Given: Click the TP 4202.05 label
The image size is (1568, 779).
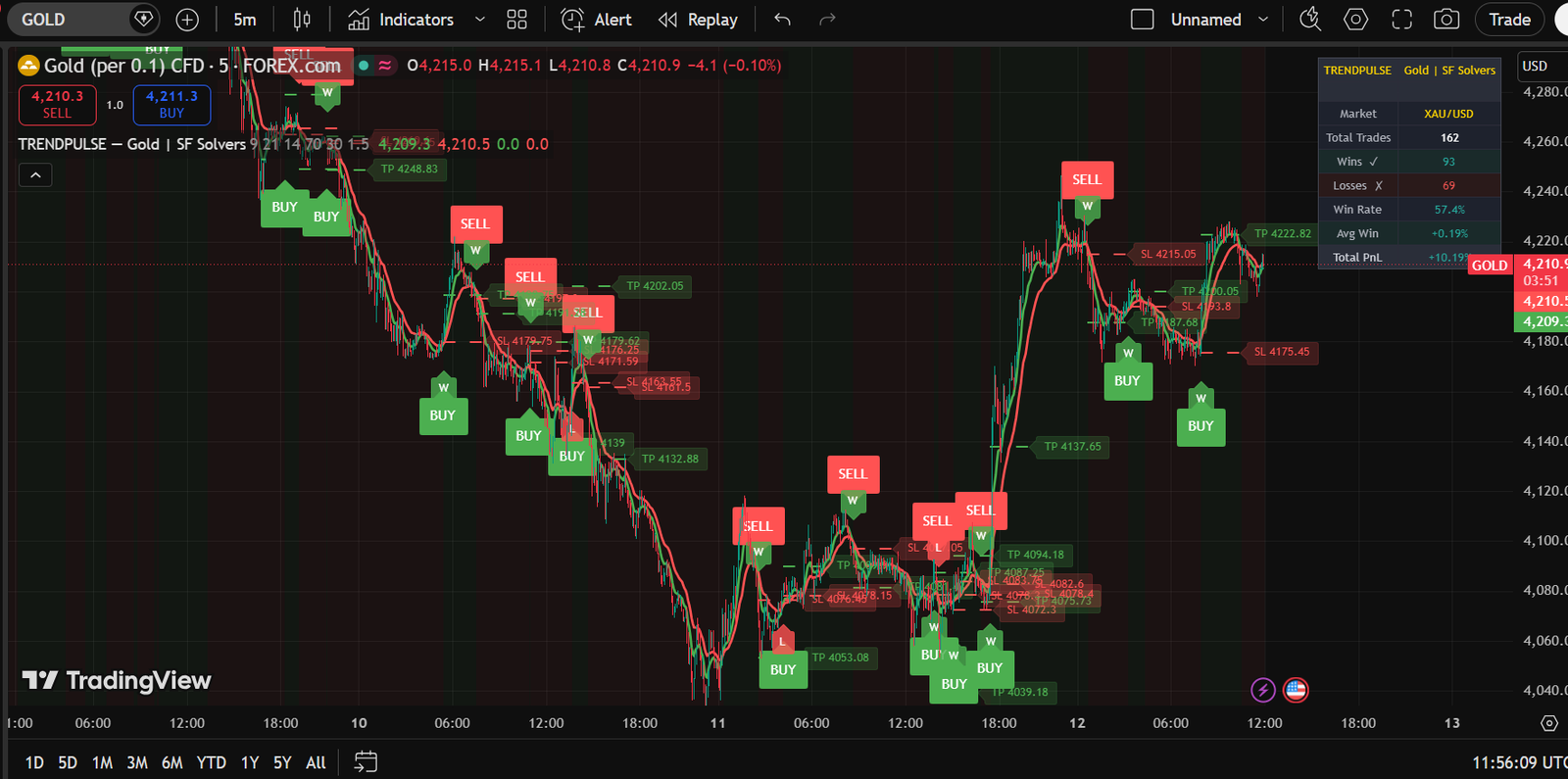Looking at the screenshot, I should pos(655,286).
